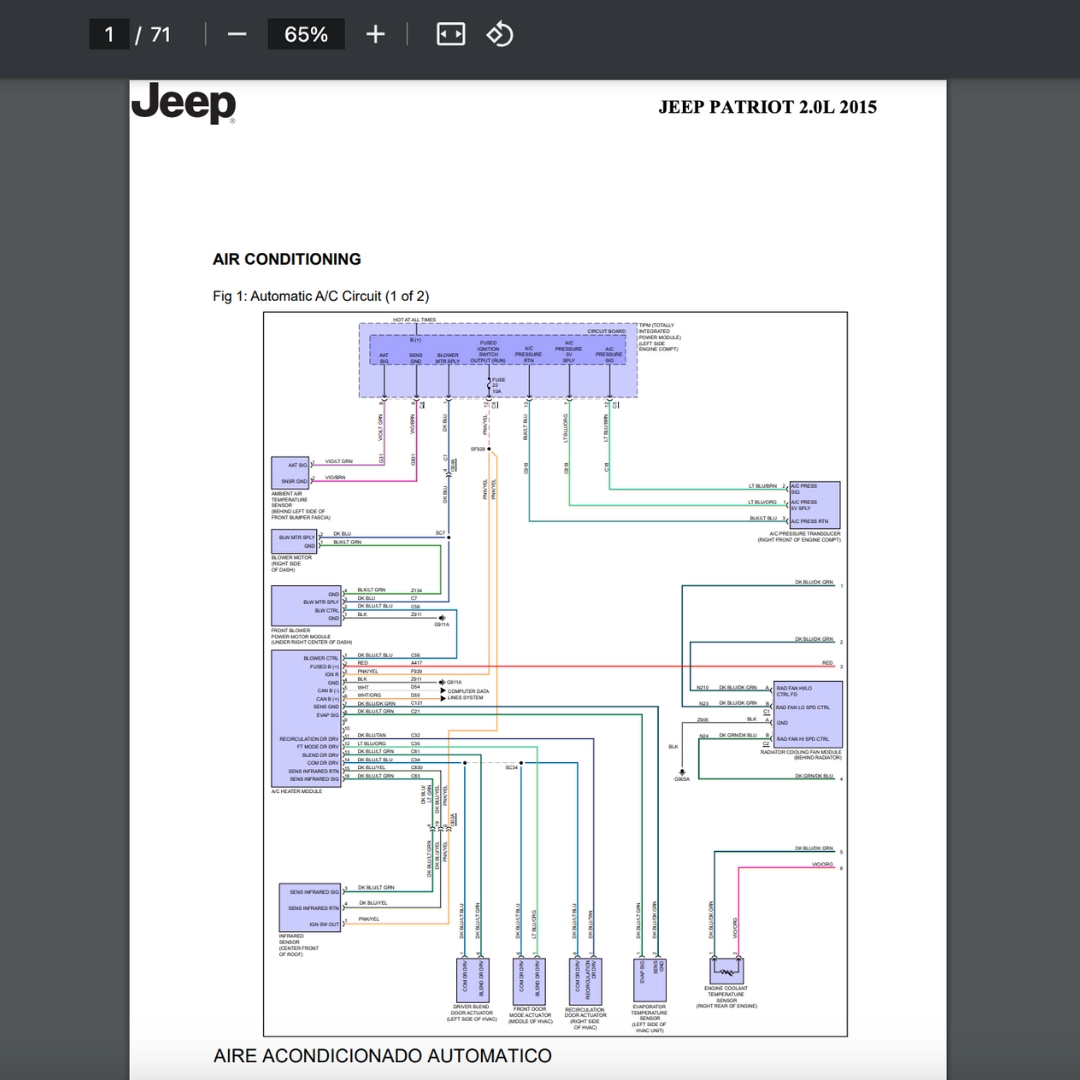Viewport: 1080px width, 1080px height.
Task: Click the JEEP PATRIOT 2.0L 2015 header
Action: click(x=767, y=107)
